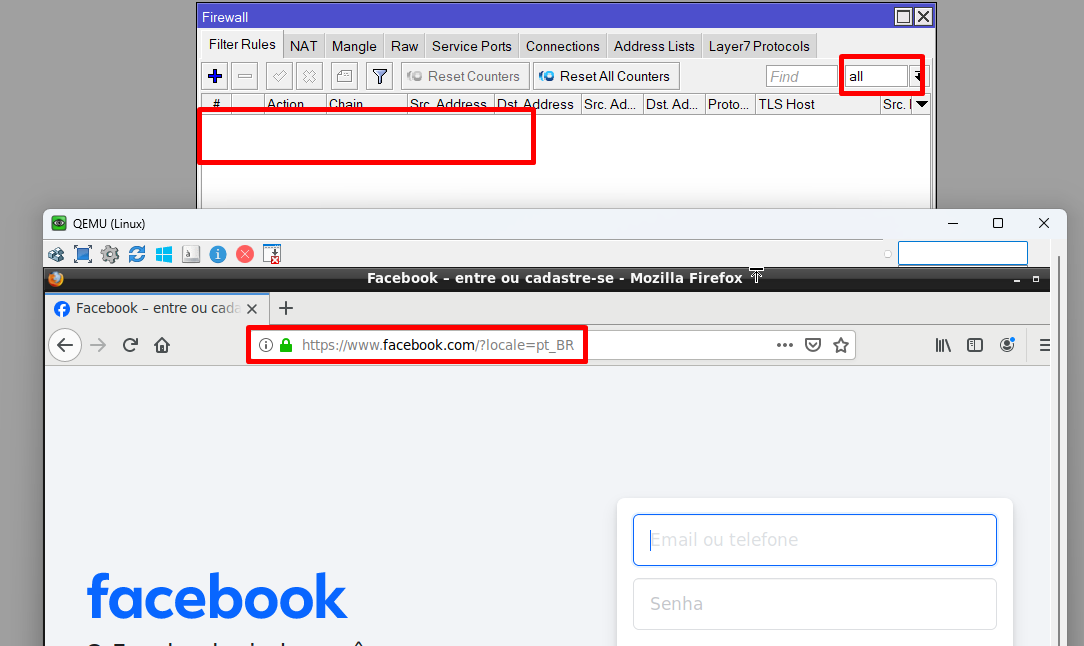Click the Find field in Firewall

(802, 76)
